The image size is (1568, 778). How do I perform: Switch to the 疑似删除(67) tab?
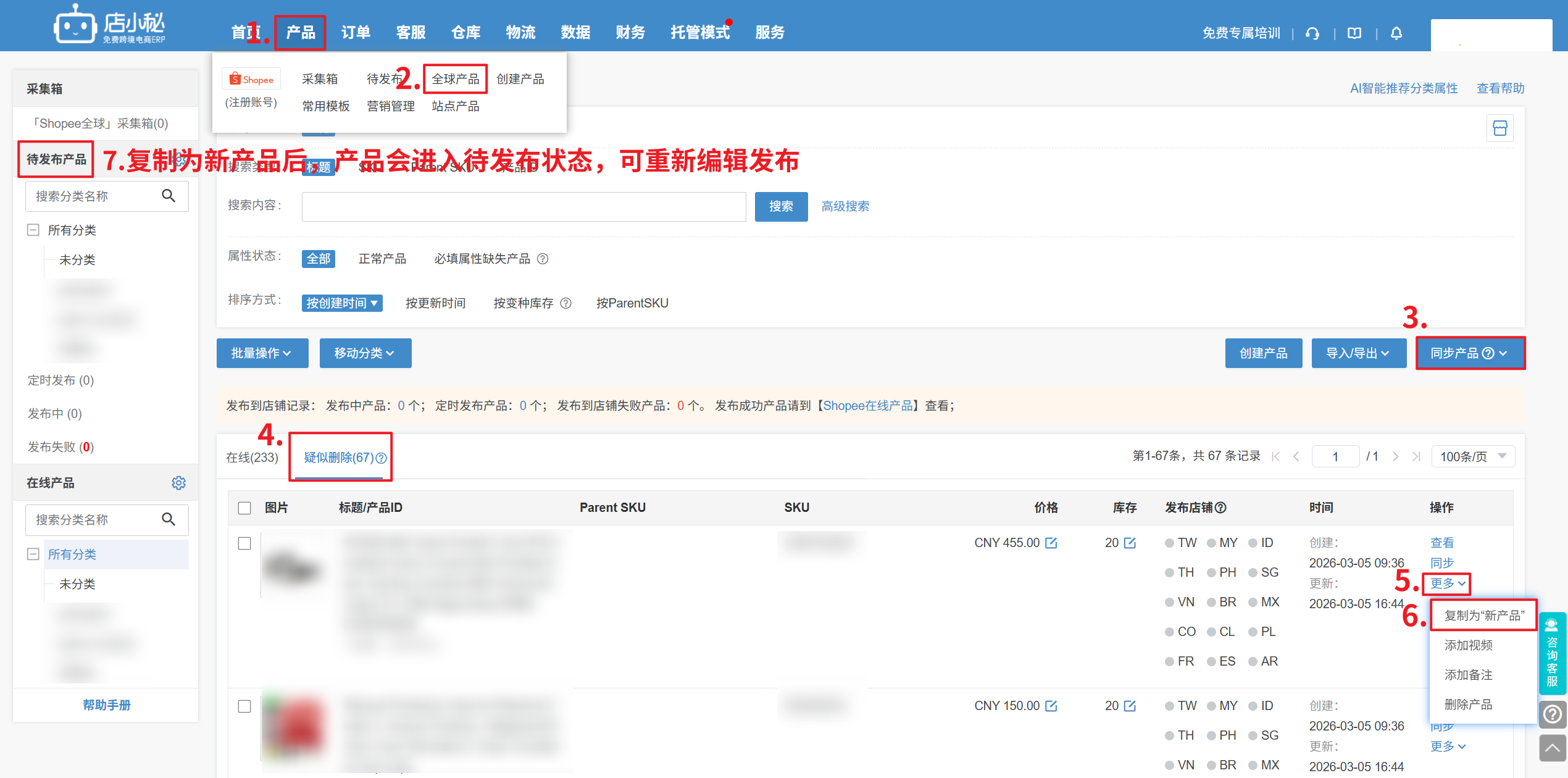tap(340, 458)
